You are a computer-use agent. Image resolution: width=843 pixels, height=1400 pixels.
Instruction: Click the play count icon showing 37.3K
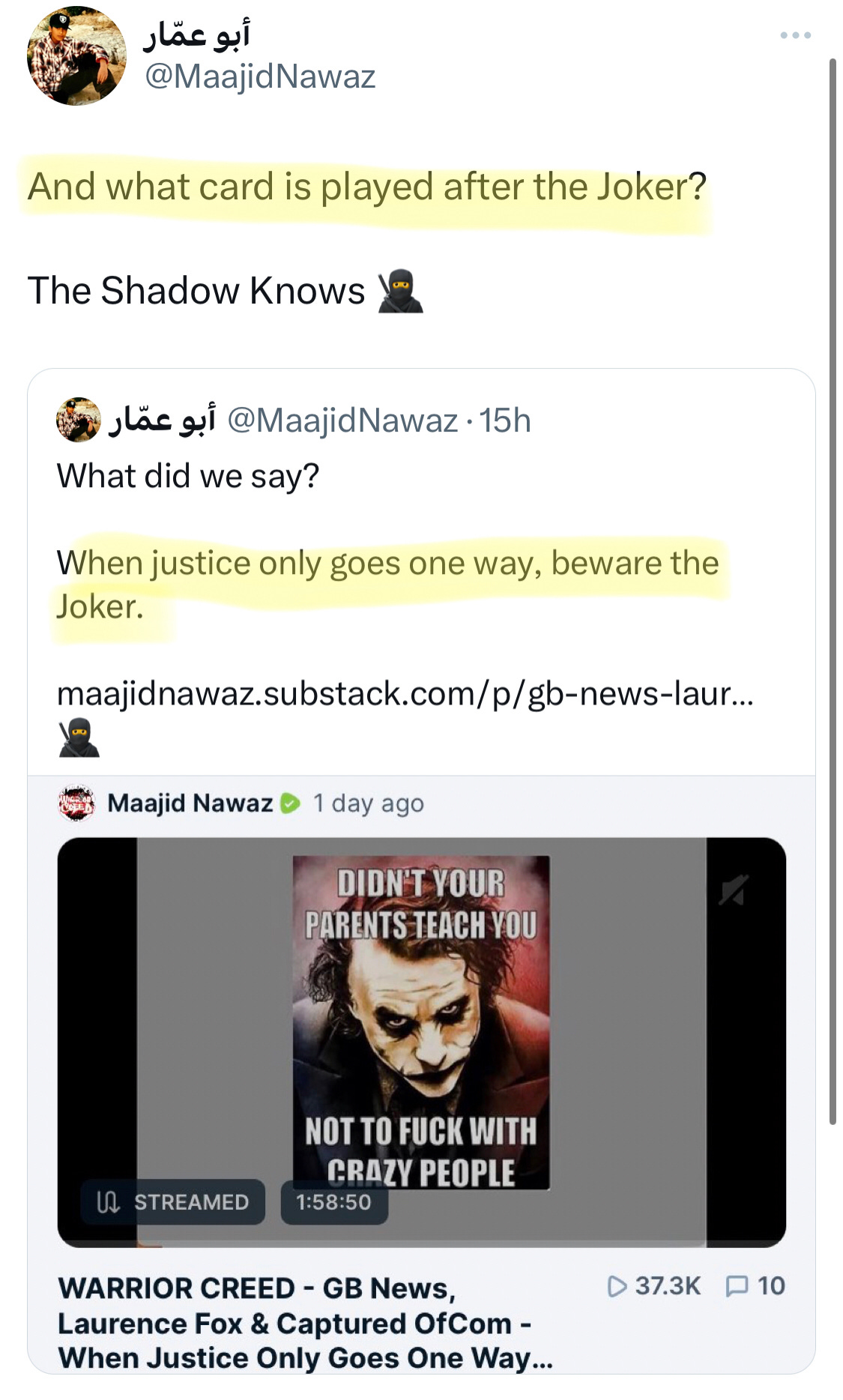[617, 1287]
